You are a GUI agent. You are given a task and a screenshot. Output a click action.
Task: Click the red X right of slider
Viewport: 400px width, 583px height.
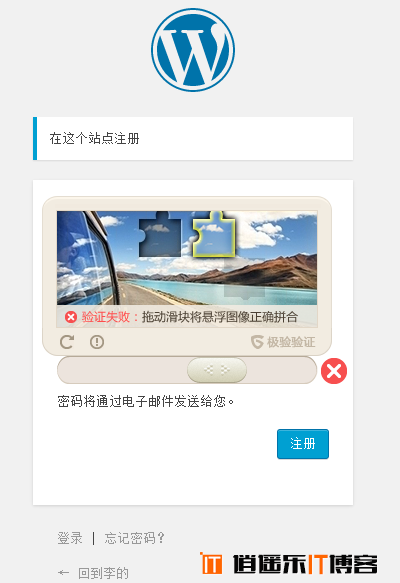point(334,371)
